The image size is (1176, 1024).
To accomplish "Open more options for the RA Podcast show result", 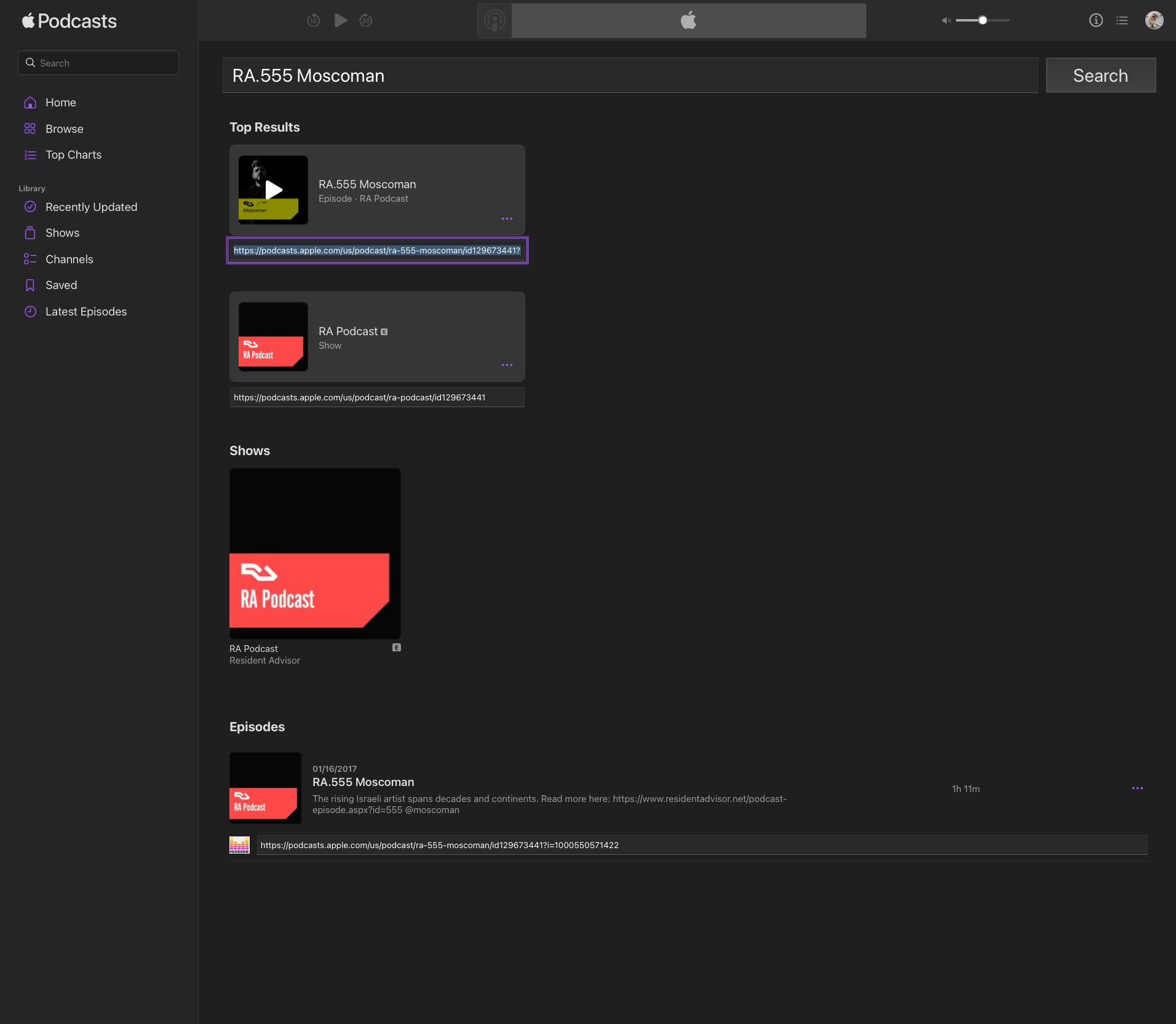I will pos(507,365).
